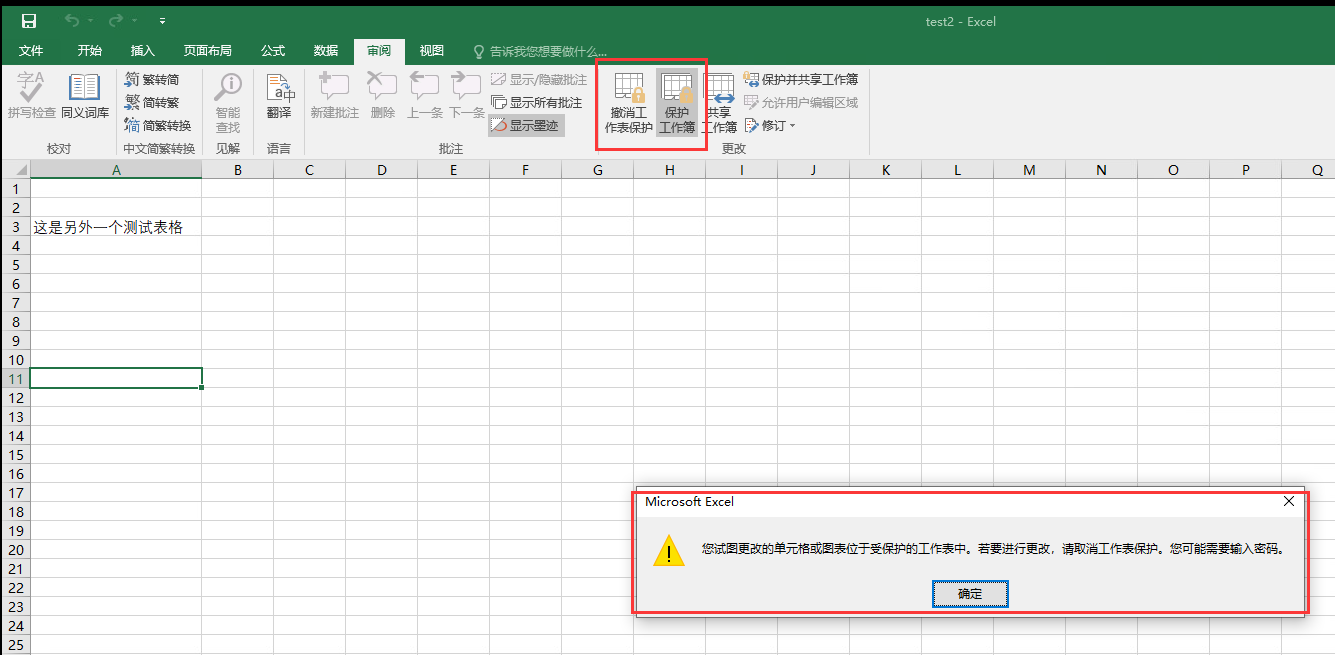The height and width of the screenshot is (655, 1335).
Task: Open 简繁转换 conversion dialog
Action: pos(158,125)
